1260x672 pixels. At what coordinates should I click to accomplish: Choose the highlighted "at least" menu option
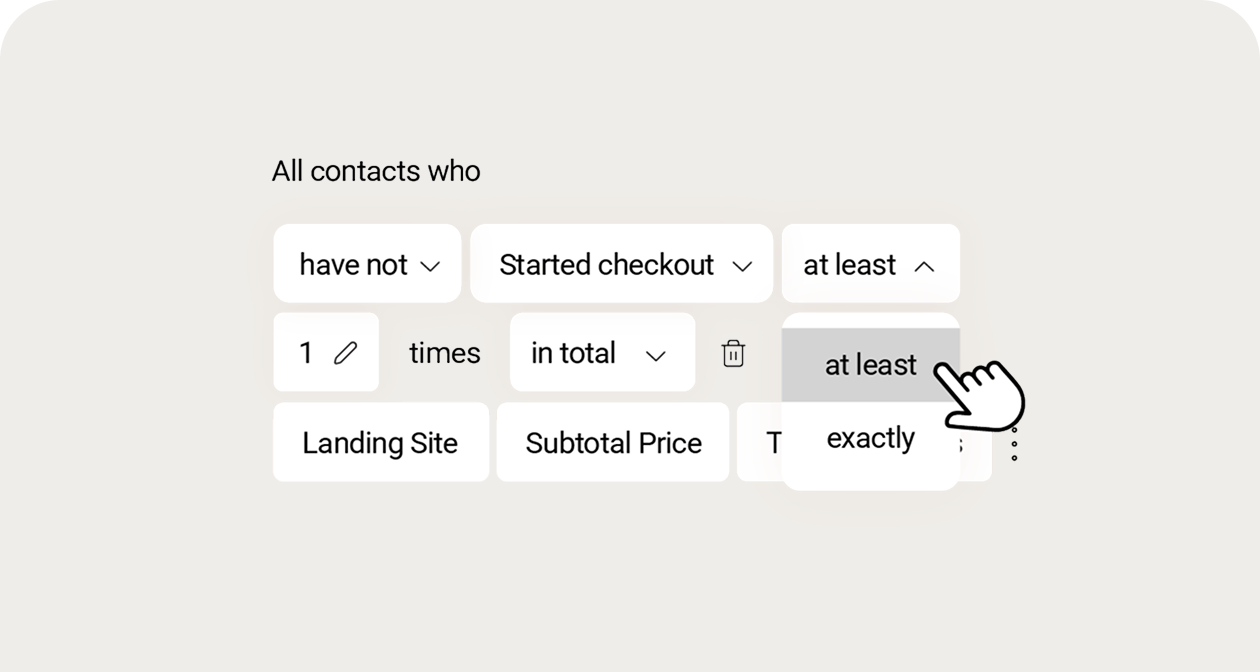pos(870,365)
